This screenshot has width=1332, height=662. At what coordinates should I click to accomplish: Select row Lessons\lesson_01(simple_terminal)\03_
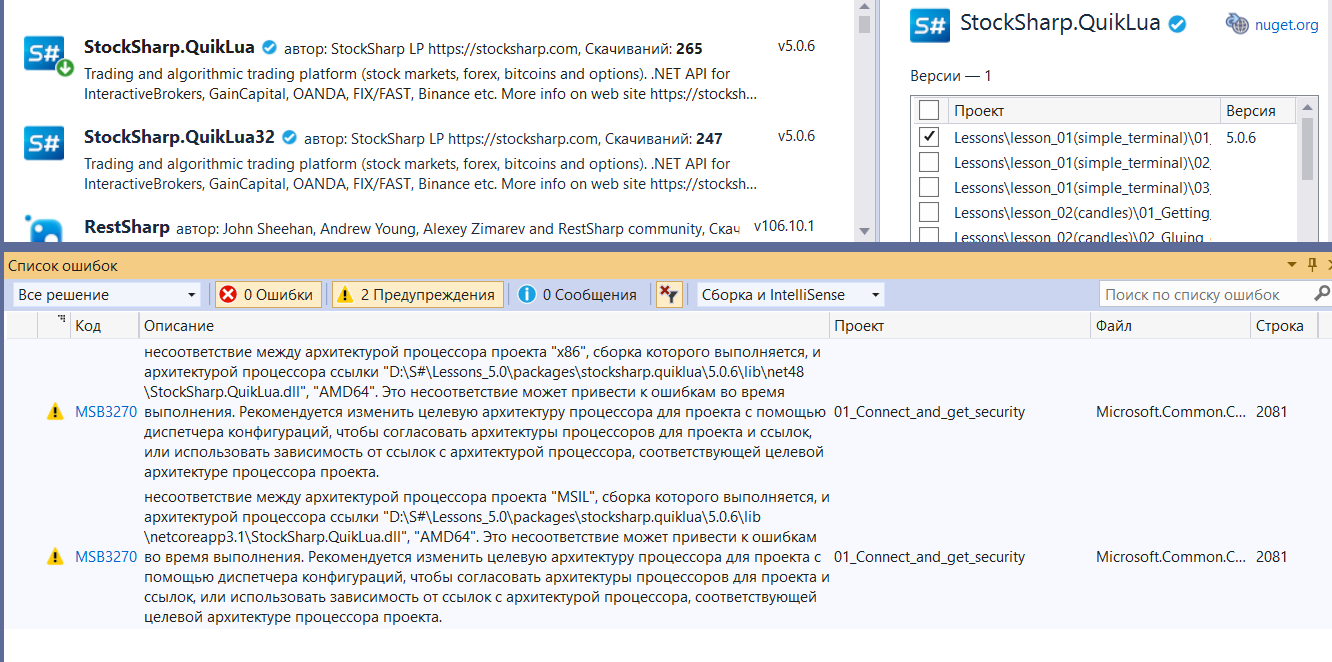(x=1082, y=187)
